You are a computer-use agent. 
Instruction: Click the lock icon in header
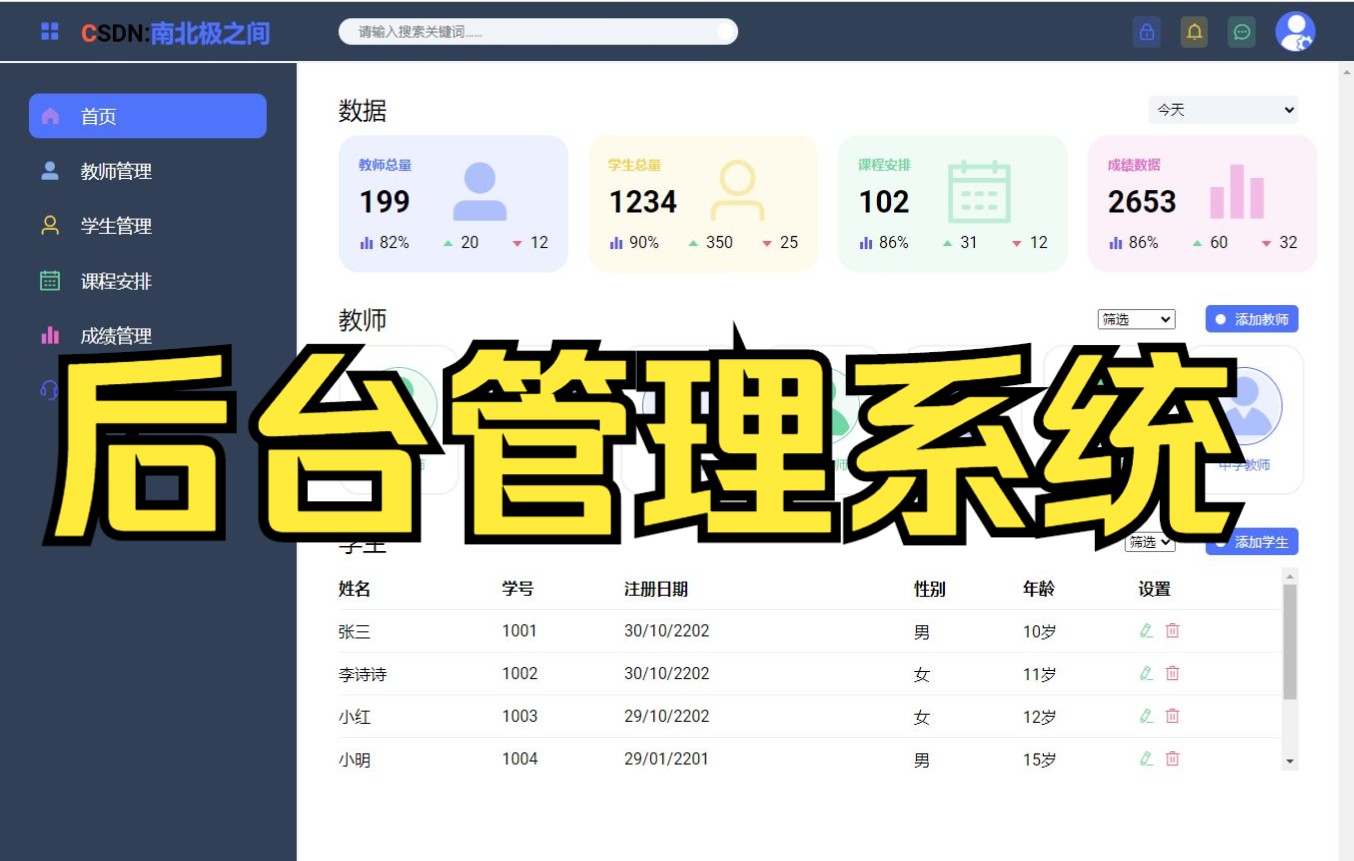pyautogui.click(x=1147, y=32)
